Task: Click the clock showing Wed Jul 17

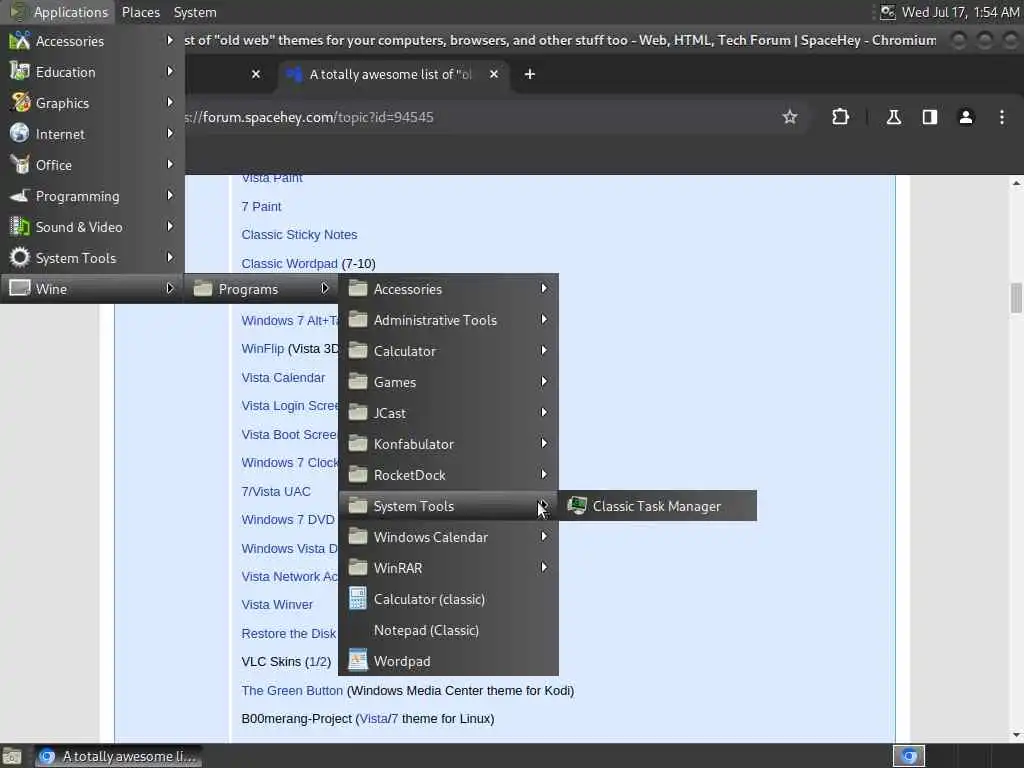Action: [x=959, y=12]
